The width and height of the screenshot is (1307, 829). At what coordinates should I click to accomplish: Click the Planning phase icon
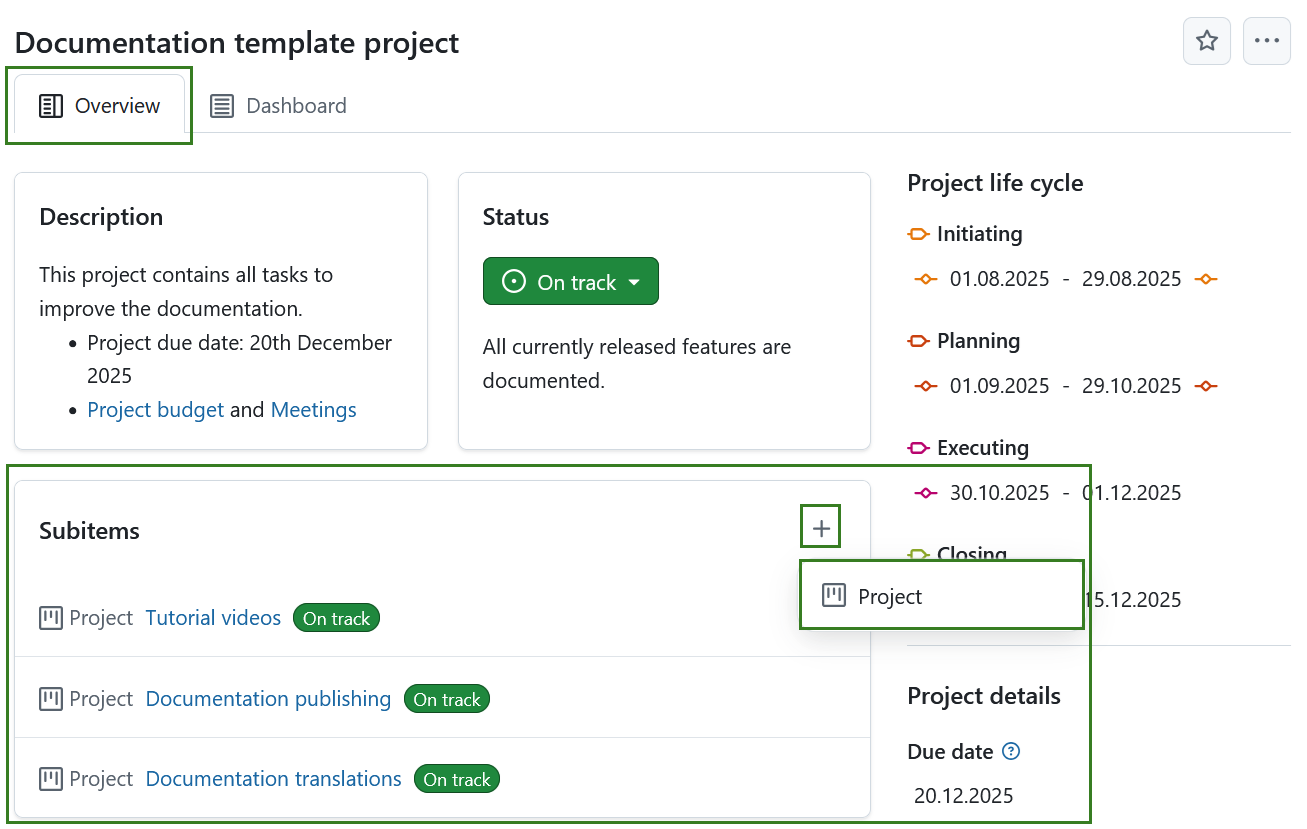point(917,340)
